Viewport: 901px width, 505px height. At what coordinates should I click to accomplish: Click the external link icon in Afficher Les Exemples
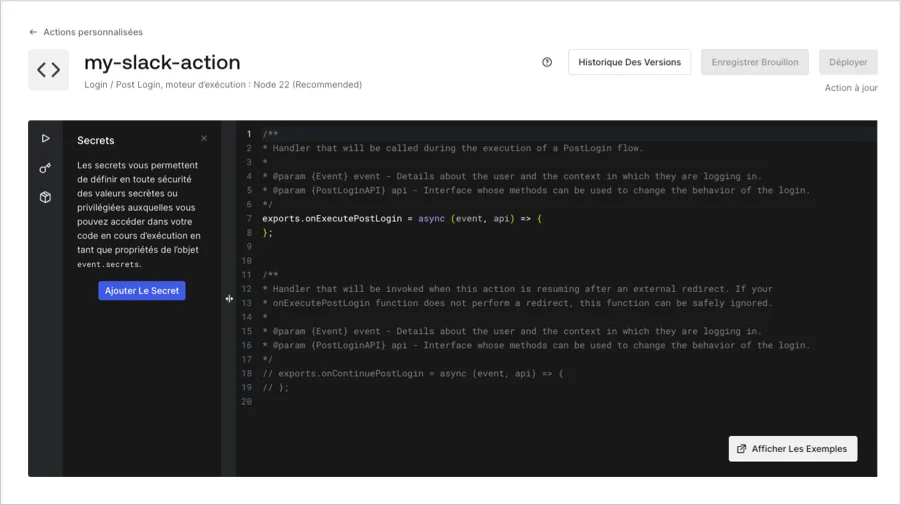point(741,449)
